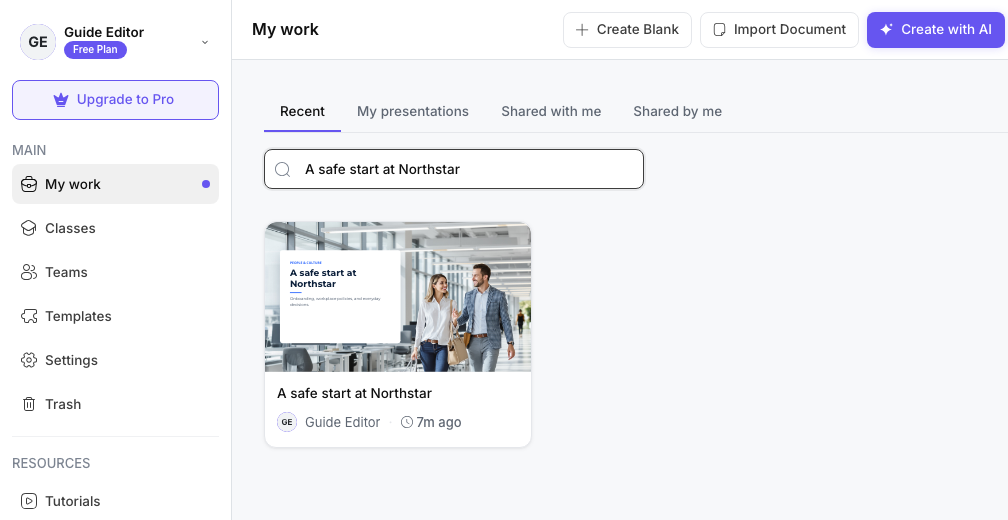The image size is (1008, 520).
Task: Expand the Guide Editor account chevron
Action: [205, 42]
